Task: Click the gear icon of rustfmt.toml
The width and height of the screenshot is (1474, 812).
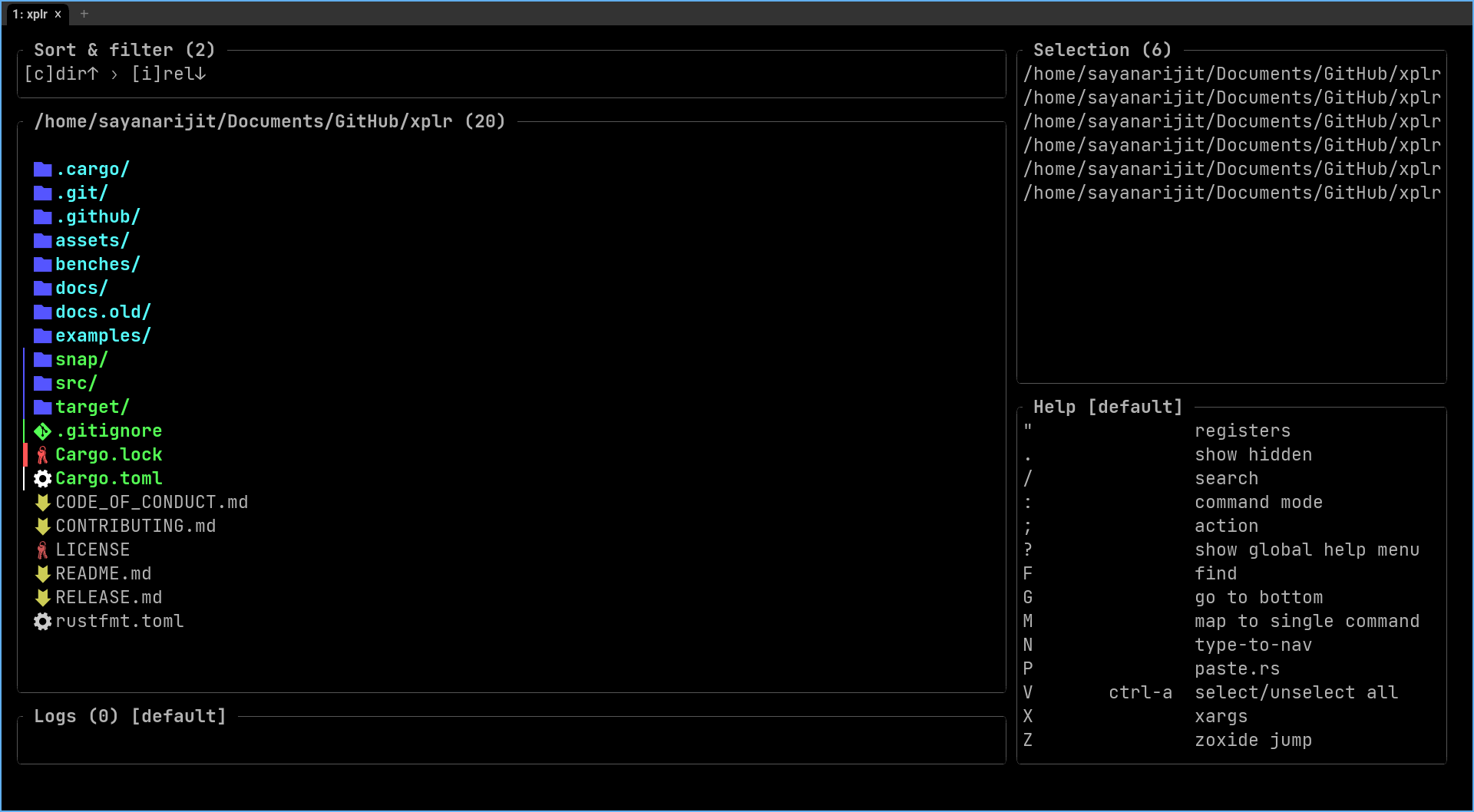Action: click(x=43, y=622)
